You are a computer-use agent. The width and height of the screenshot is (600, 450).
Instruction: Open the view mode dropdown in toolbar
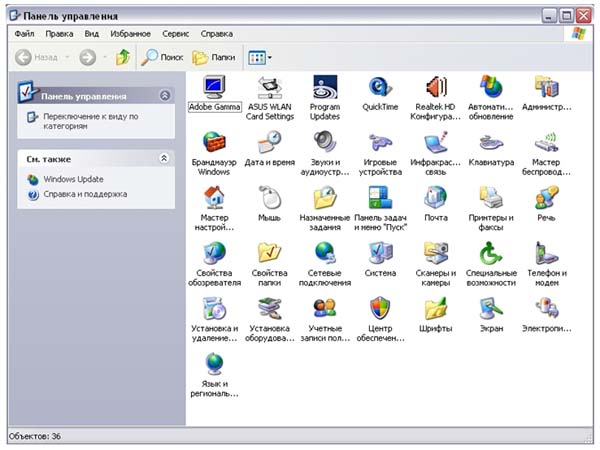260,58
